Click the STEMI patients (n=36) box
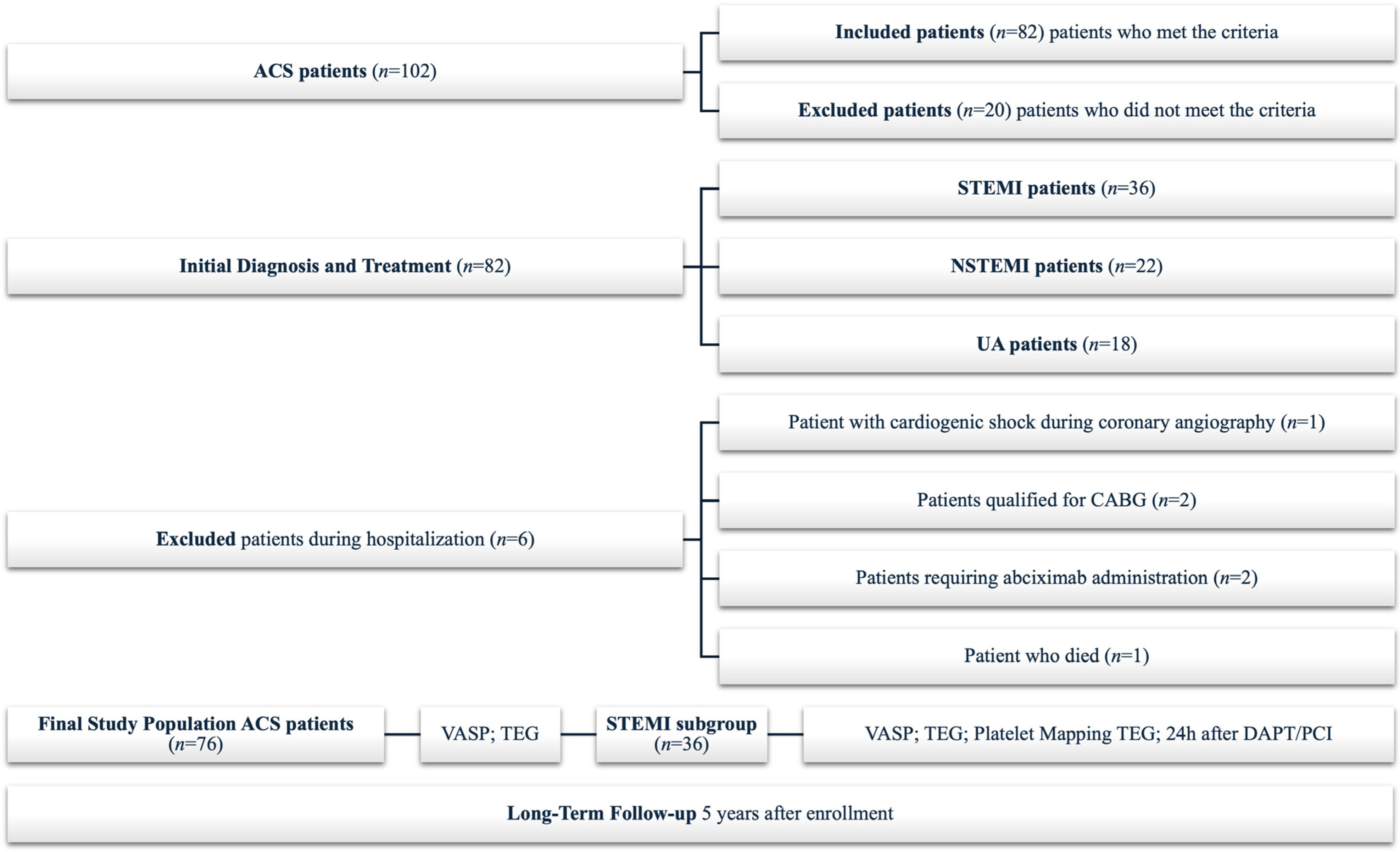The image size is (1400, 852). tap(1056, 189)
